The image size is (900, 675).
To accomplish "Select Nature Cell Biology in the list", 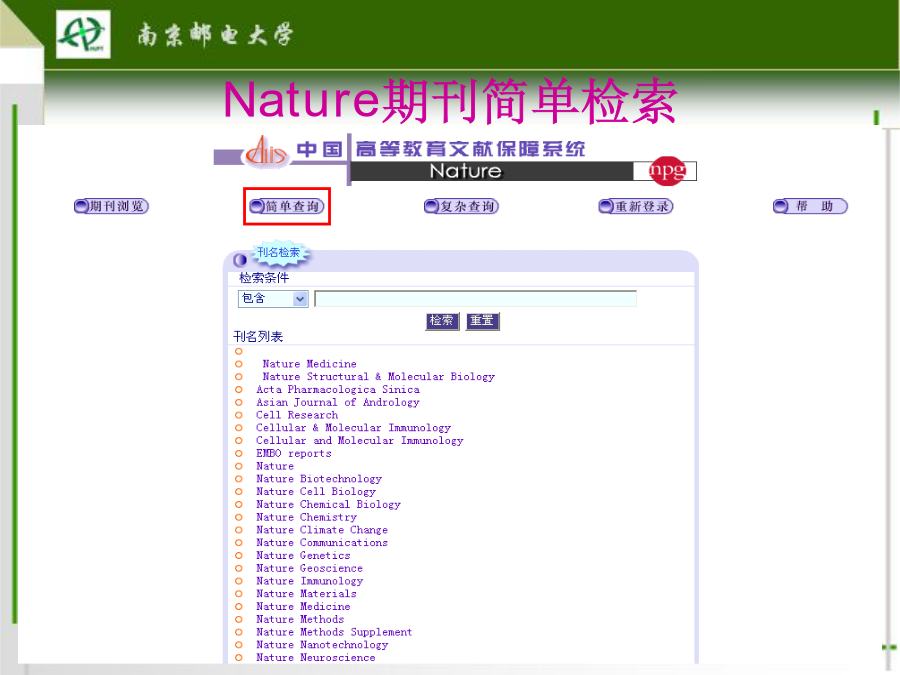I will (316, 491).
